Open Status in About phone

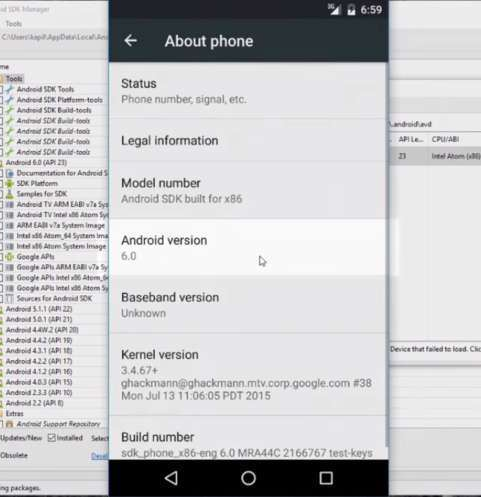(x=247, y=91)
